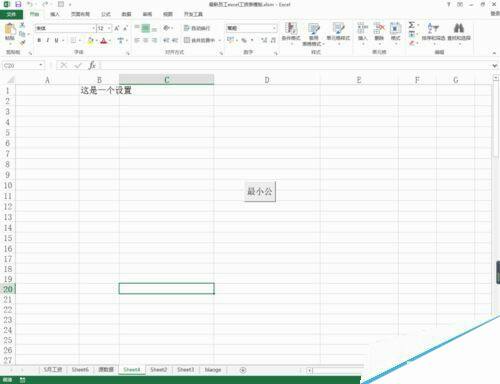Increase font size with larger A icon
Viewport: 500px width, 384px height.
(x=117, y=28)
